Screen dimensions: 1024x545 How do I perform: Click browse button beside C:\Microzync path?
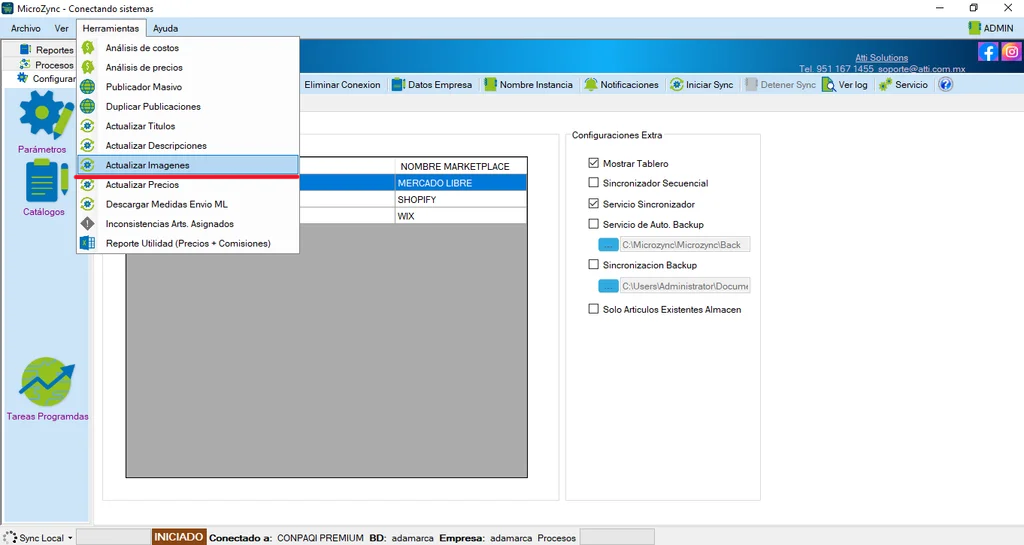608,245
